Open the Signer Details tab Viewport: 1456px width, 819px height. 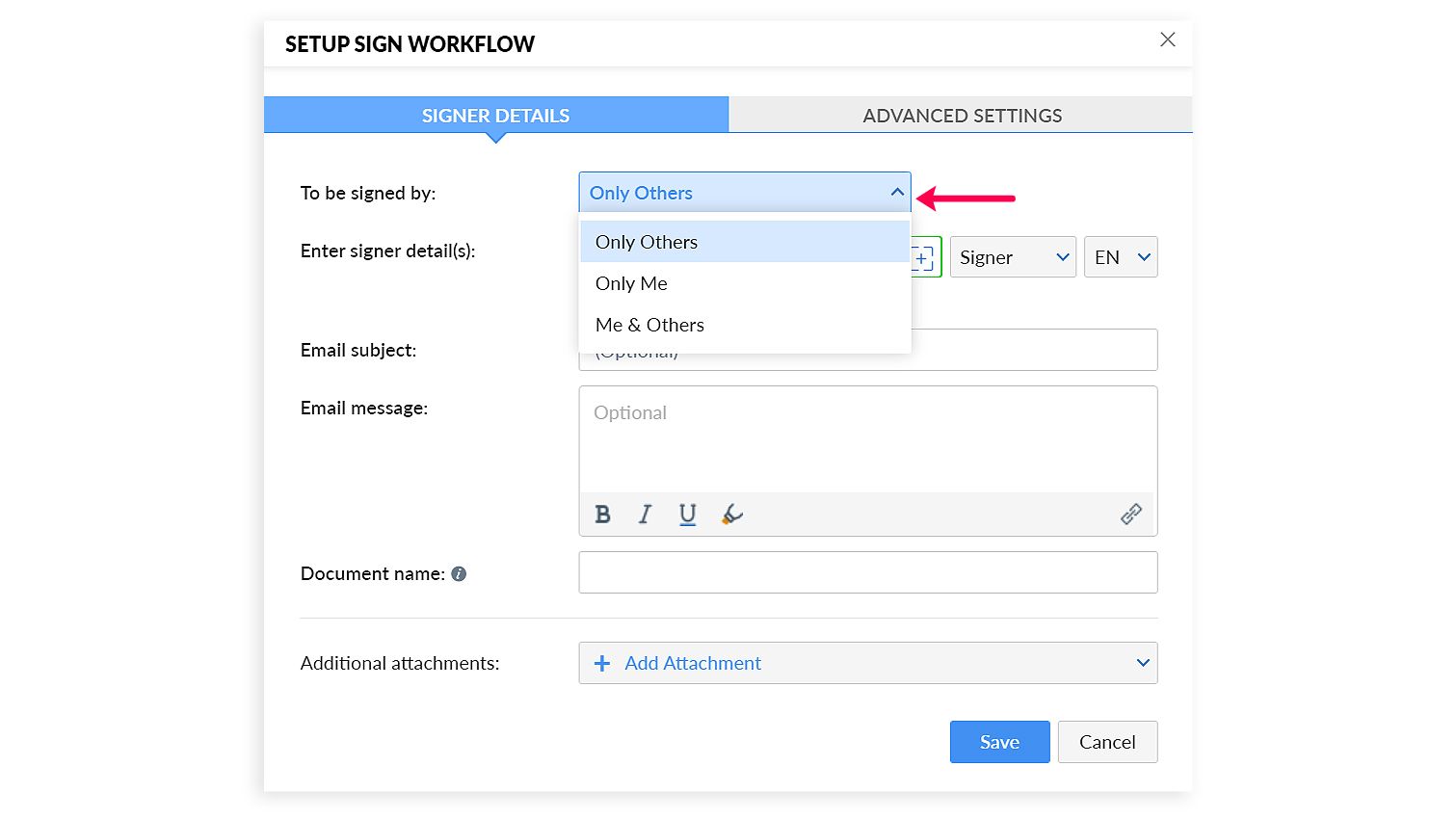click(x=495, y=116)
